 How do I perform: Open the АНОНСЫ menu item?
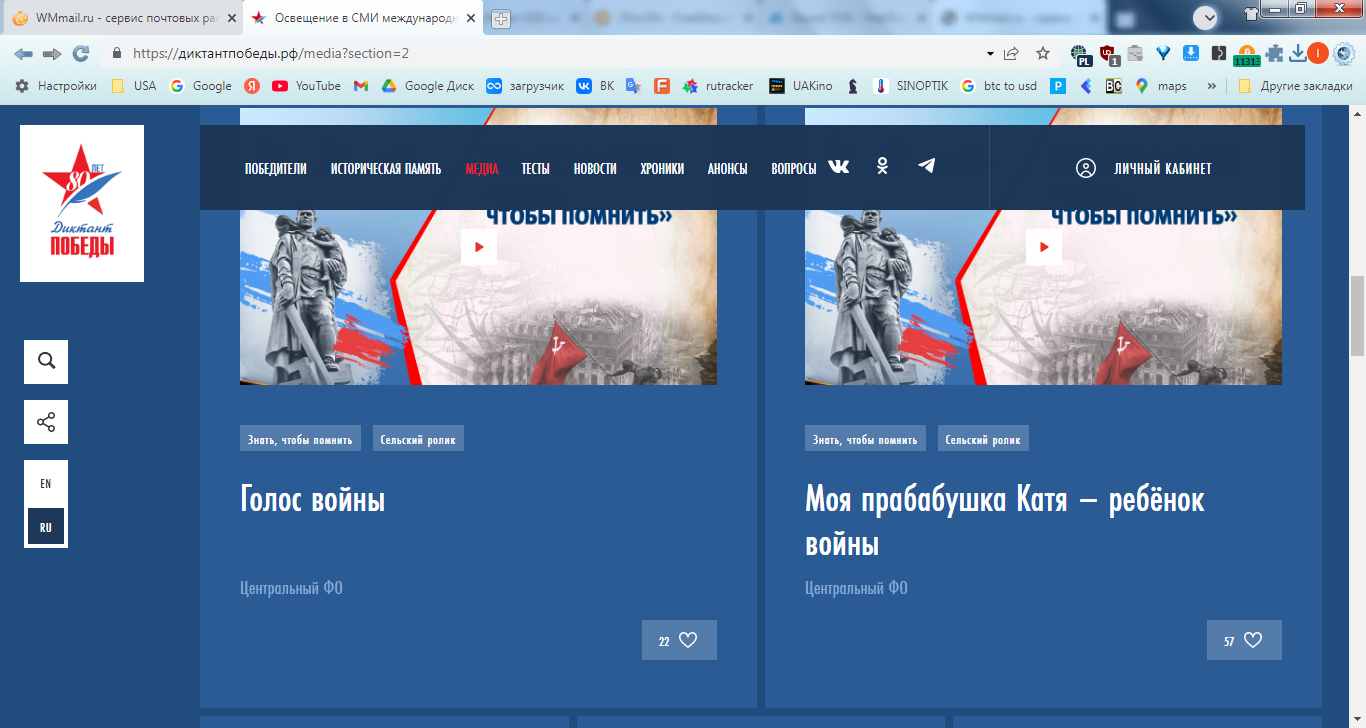[x=728, y=169]
